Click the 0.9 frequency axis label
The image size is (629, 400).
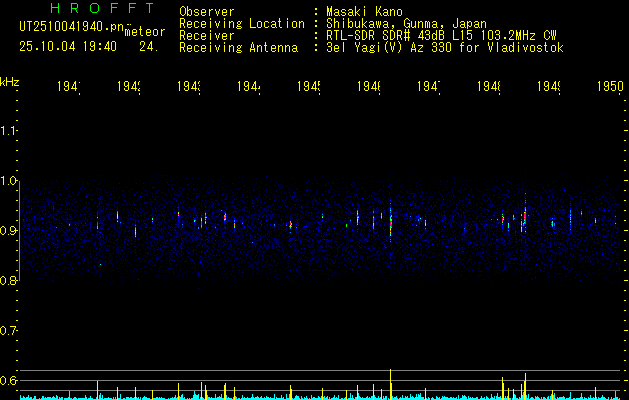(x=9, y=230)
